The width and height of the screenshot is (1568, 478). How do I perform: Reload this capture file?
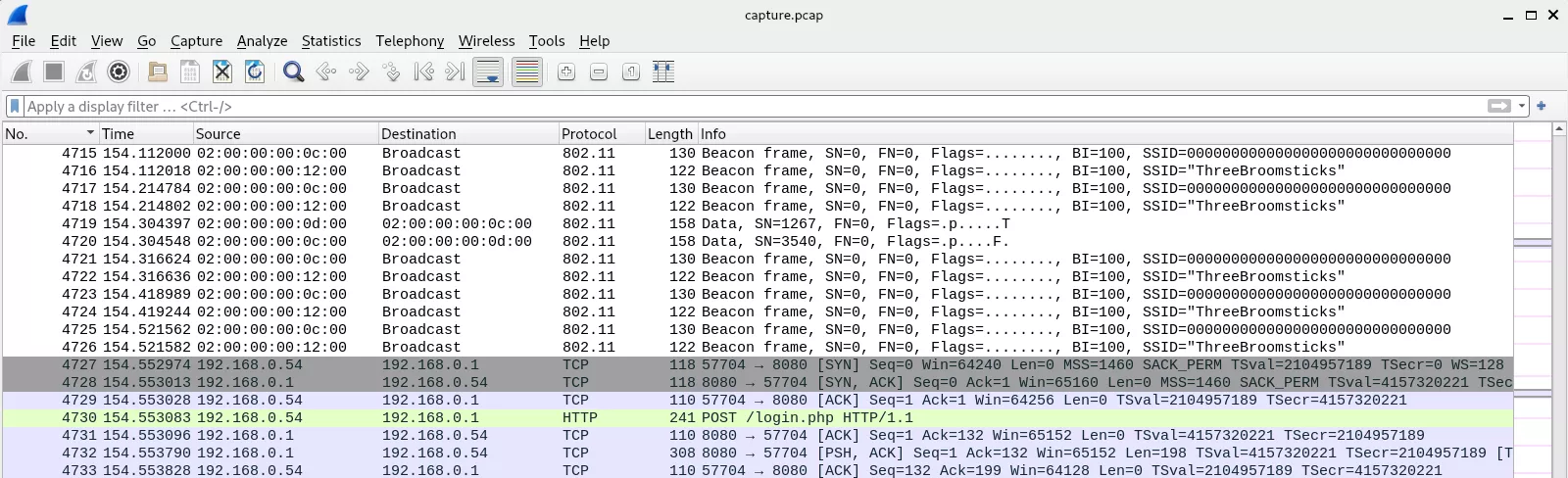255,72
